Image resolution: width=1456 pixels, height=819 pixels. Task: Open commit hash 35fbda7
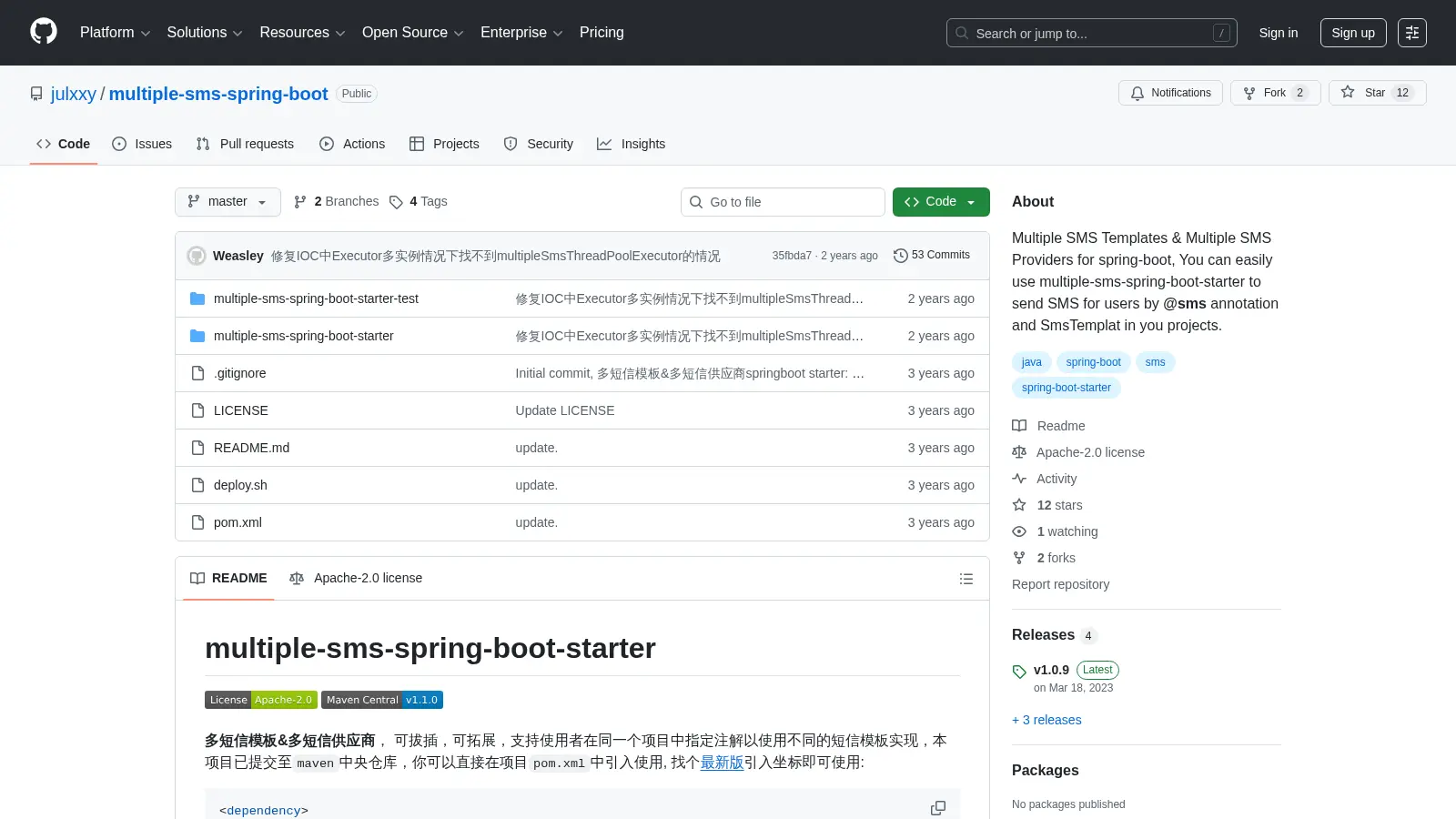coord(792,256)
